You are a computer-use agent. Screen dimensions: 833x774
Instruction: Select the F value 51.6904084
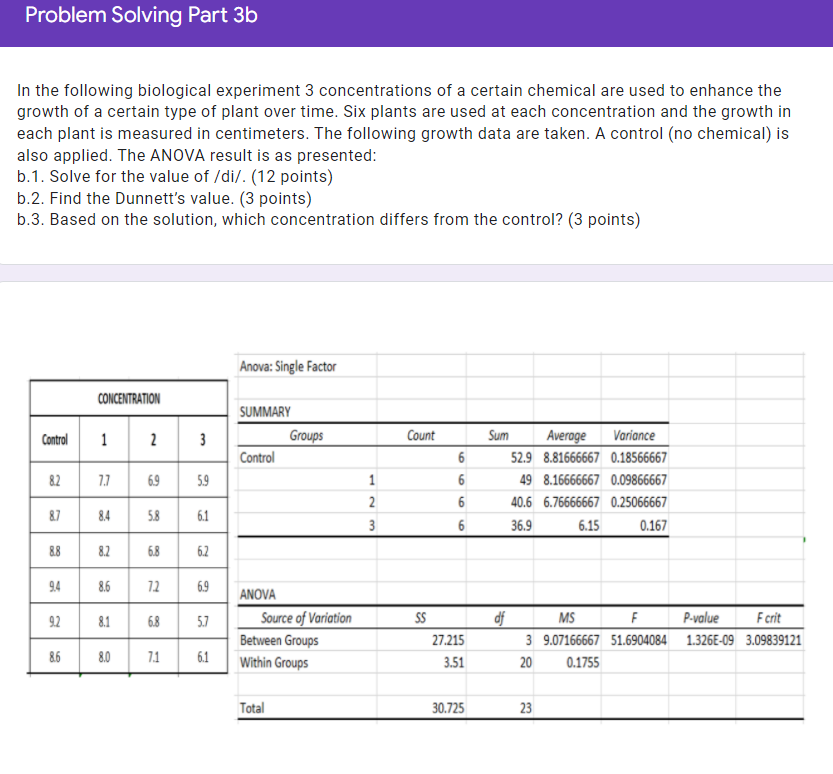[x=637, y=640]
